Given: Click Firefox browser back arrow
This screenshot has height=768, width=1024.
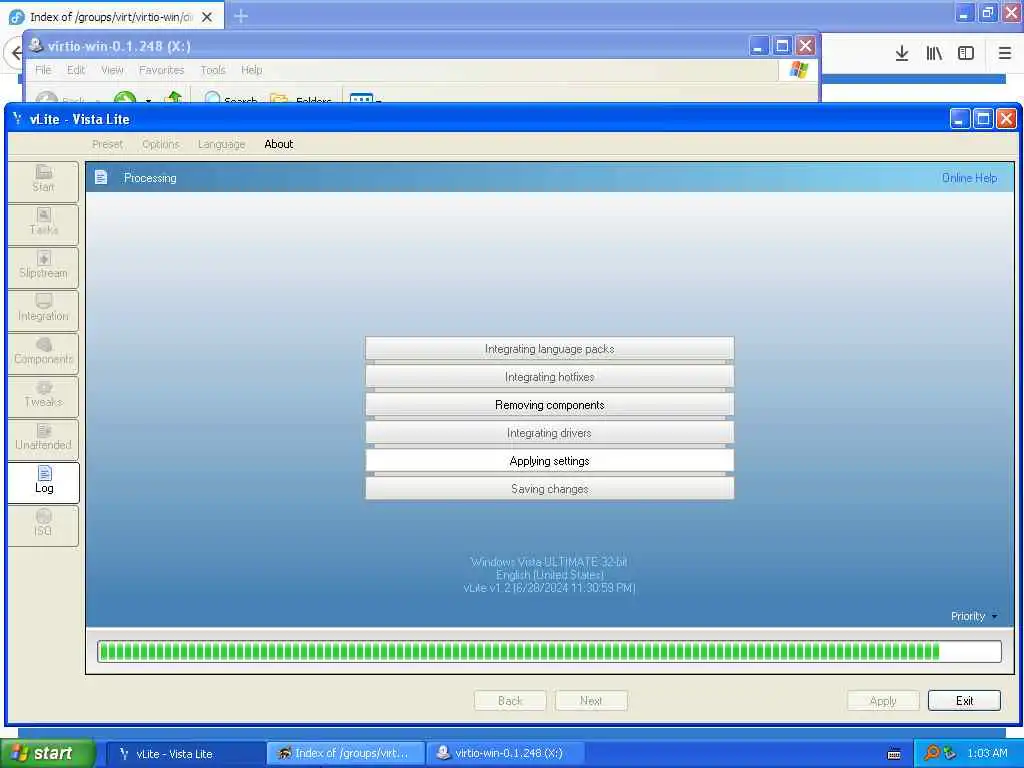Looking at the screenshot, I should tap(16, 53).
